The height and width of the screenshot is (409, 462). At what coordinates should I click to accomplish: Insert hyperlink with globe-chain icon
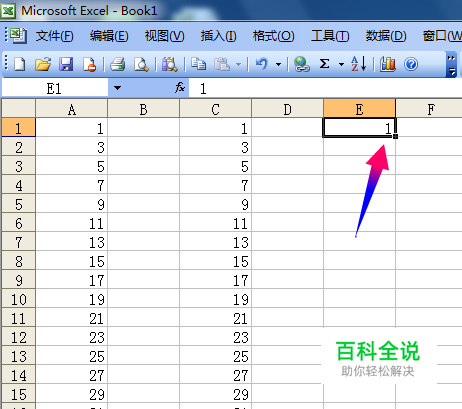pyautogui.click(x=302, y=64)
